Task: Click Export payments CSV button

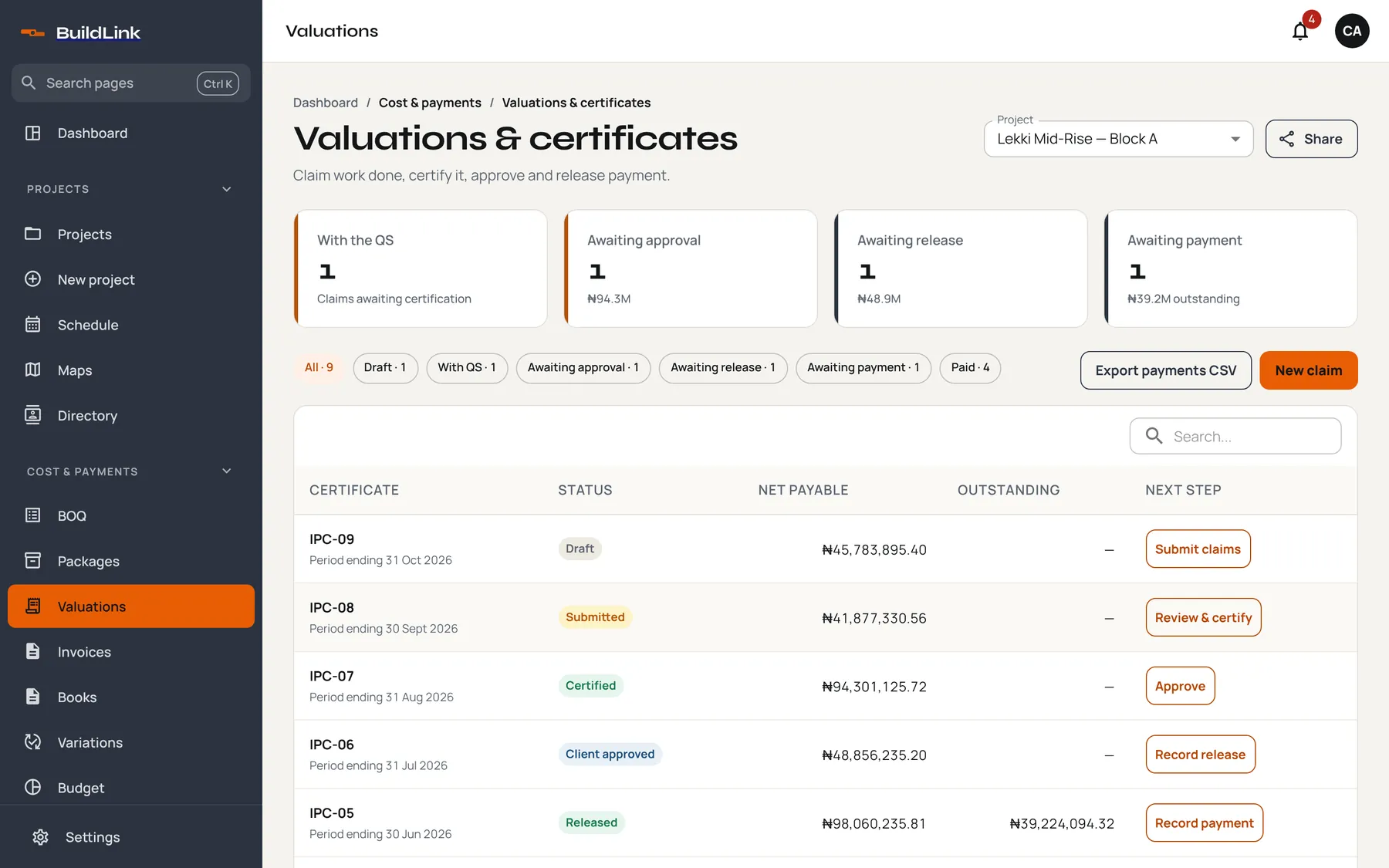Action: [x=1166, y=370]
